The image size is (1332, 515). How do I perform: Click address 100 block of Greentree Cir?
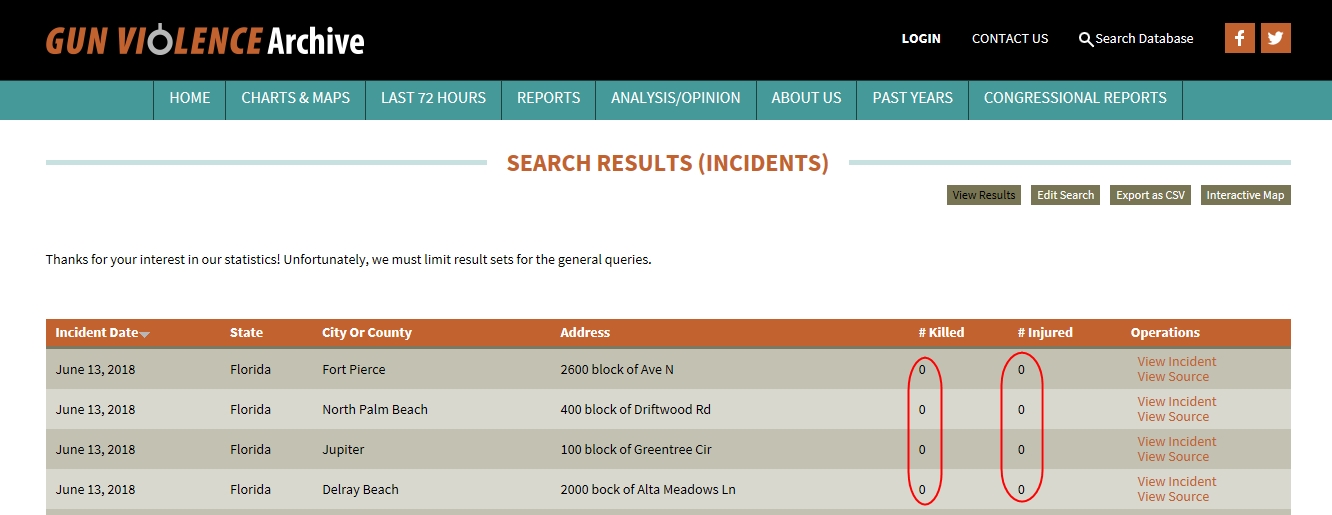tap(636, 450)
